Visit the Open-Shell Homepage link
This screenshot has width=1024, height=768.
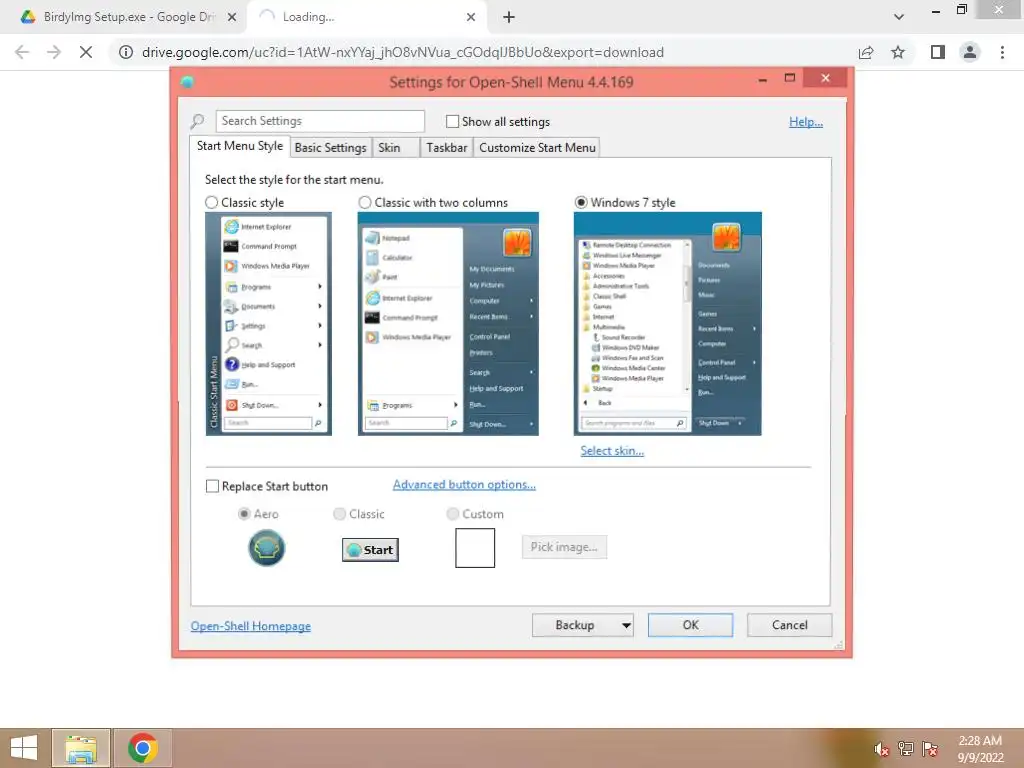pyautogui.click(x=251, y=626)
